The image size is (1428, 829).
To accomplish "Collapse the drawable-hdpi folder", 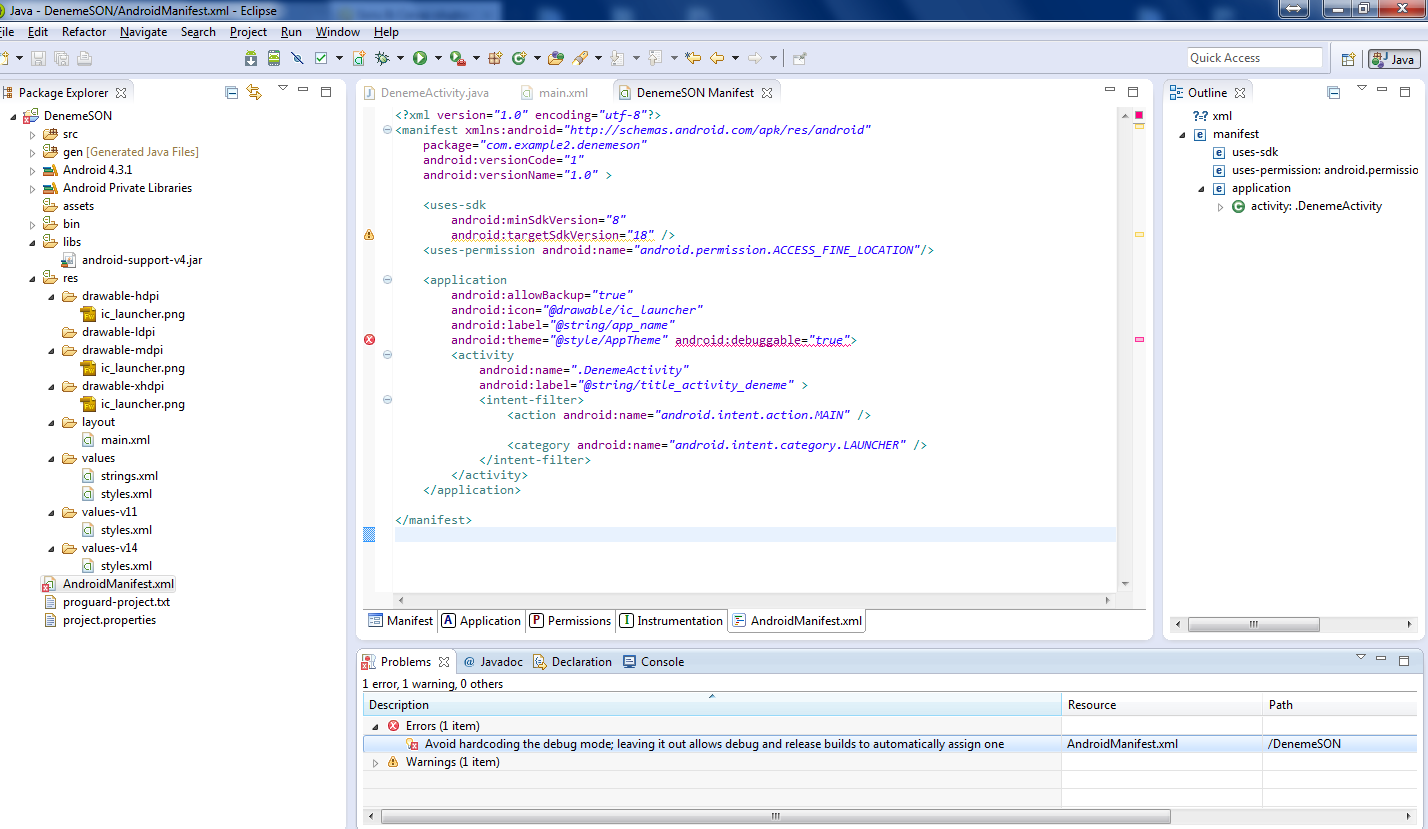I will point(51,296).
